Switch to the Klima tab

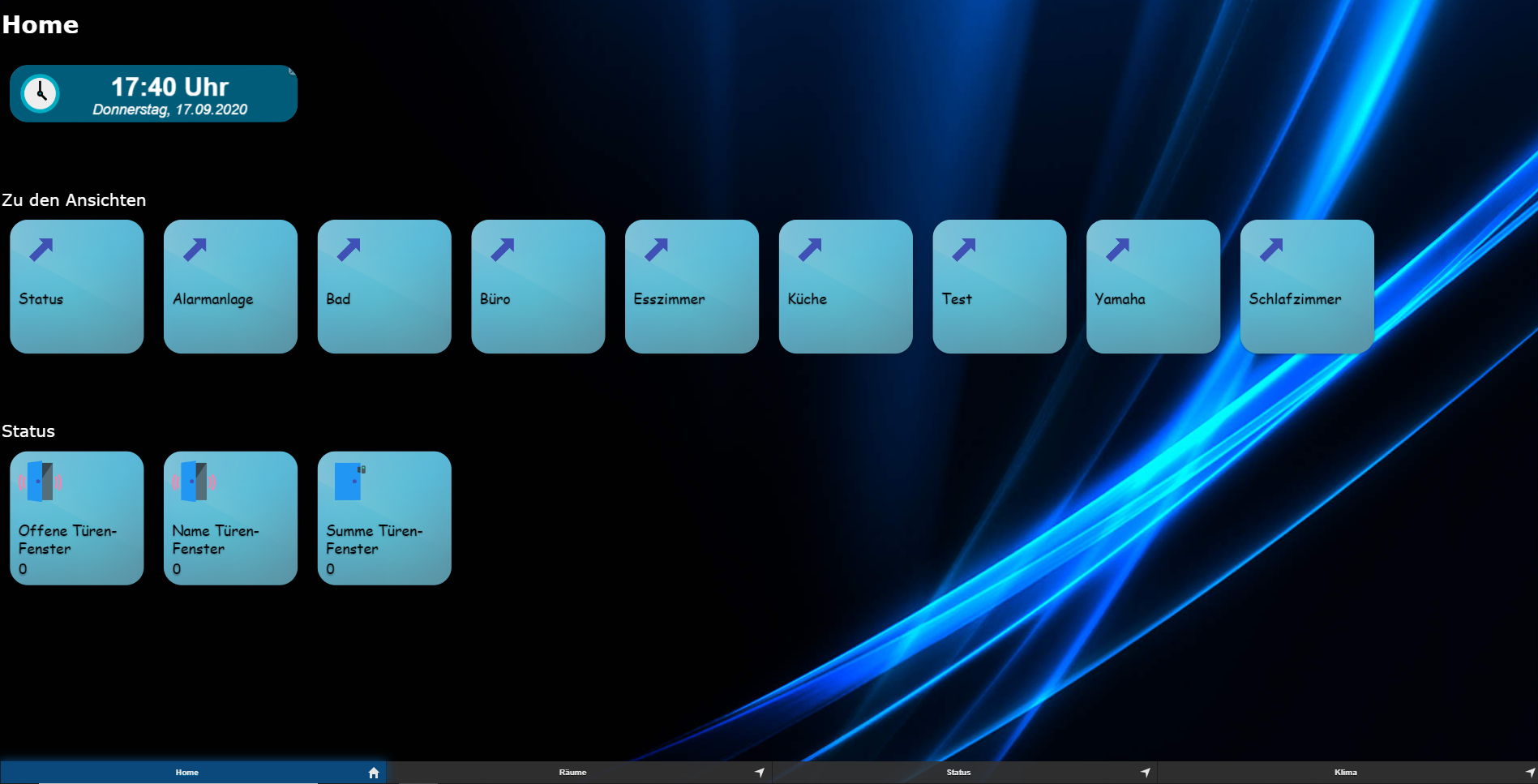pos(1347,773)
